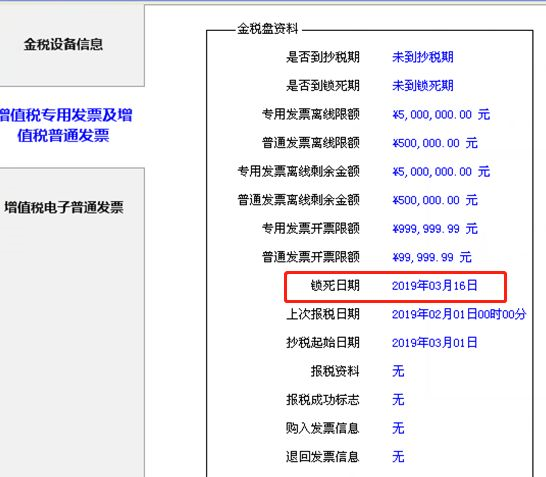Select the 2019年03月16日 lock date value
This screenshot has height=477, width=546.
pos(435,286)
